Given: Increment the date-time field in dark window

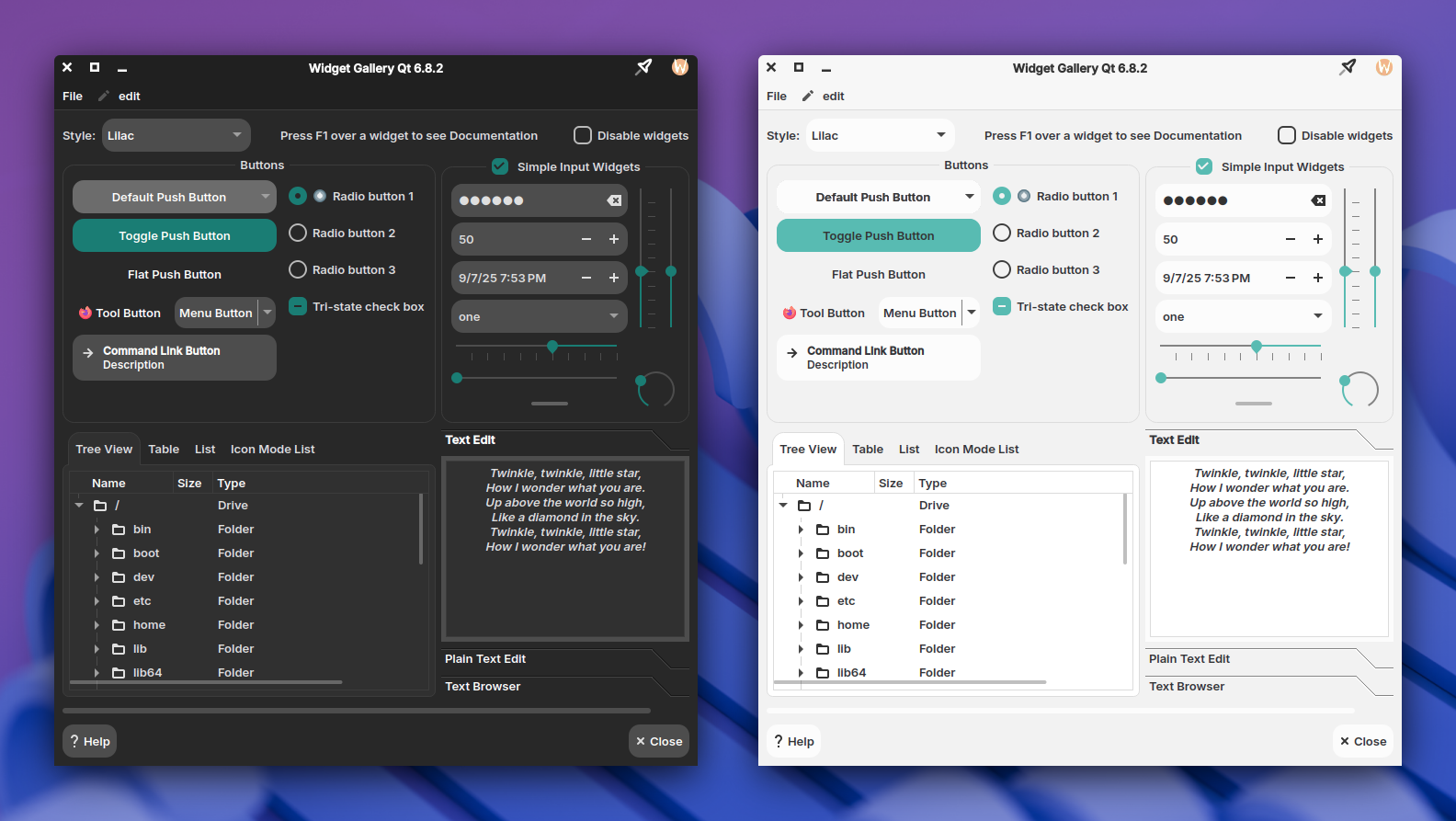Looking at the screenshot, I should click(614, 278).
